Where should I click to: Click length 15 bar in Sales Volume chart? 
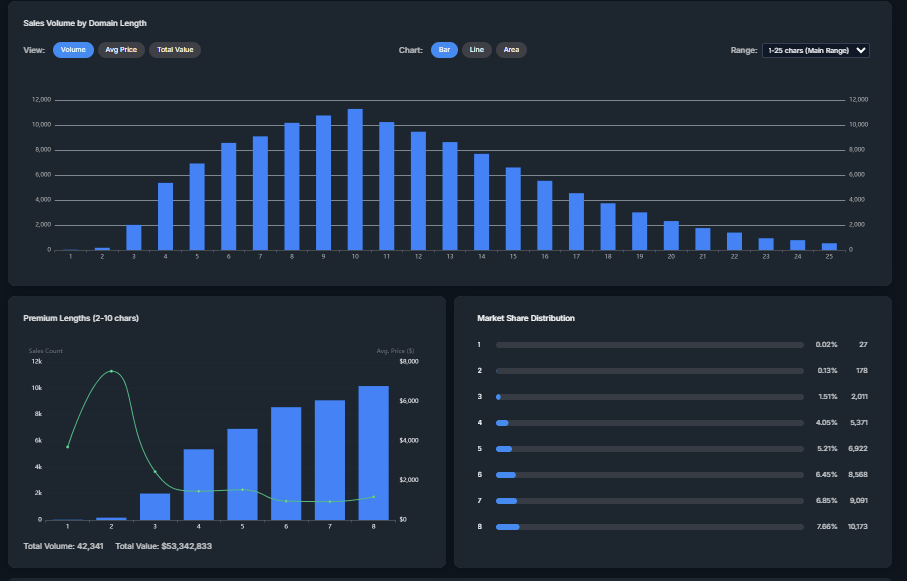tap(513, 208)
